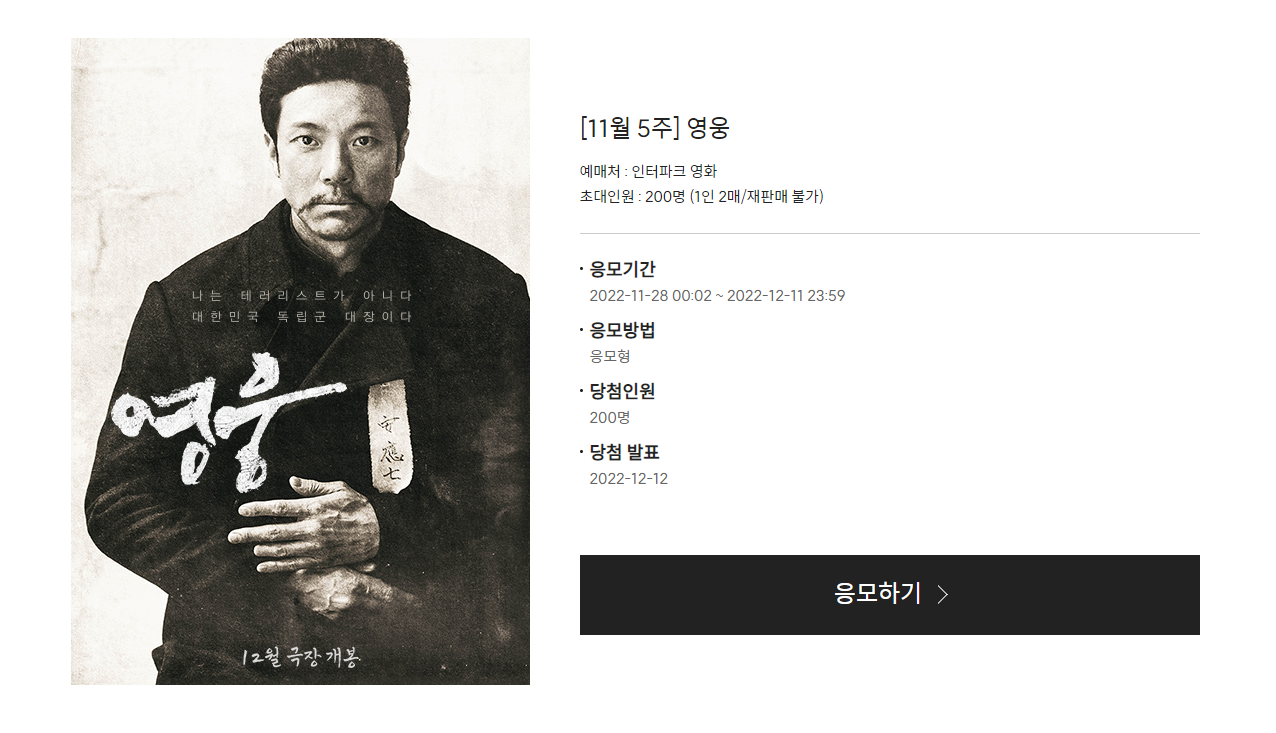Click the 초대인원 200명 info line
This screenshot has width=1276, height=733.
701,196
